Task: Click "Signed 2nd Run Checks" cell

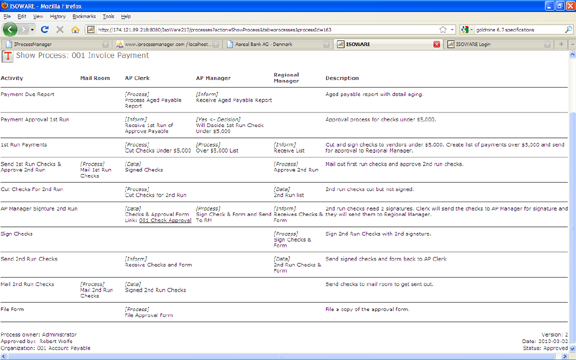Action: coord(155,290)
